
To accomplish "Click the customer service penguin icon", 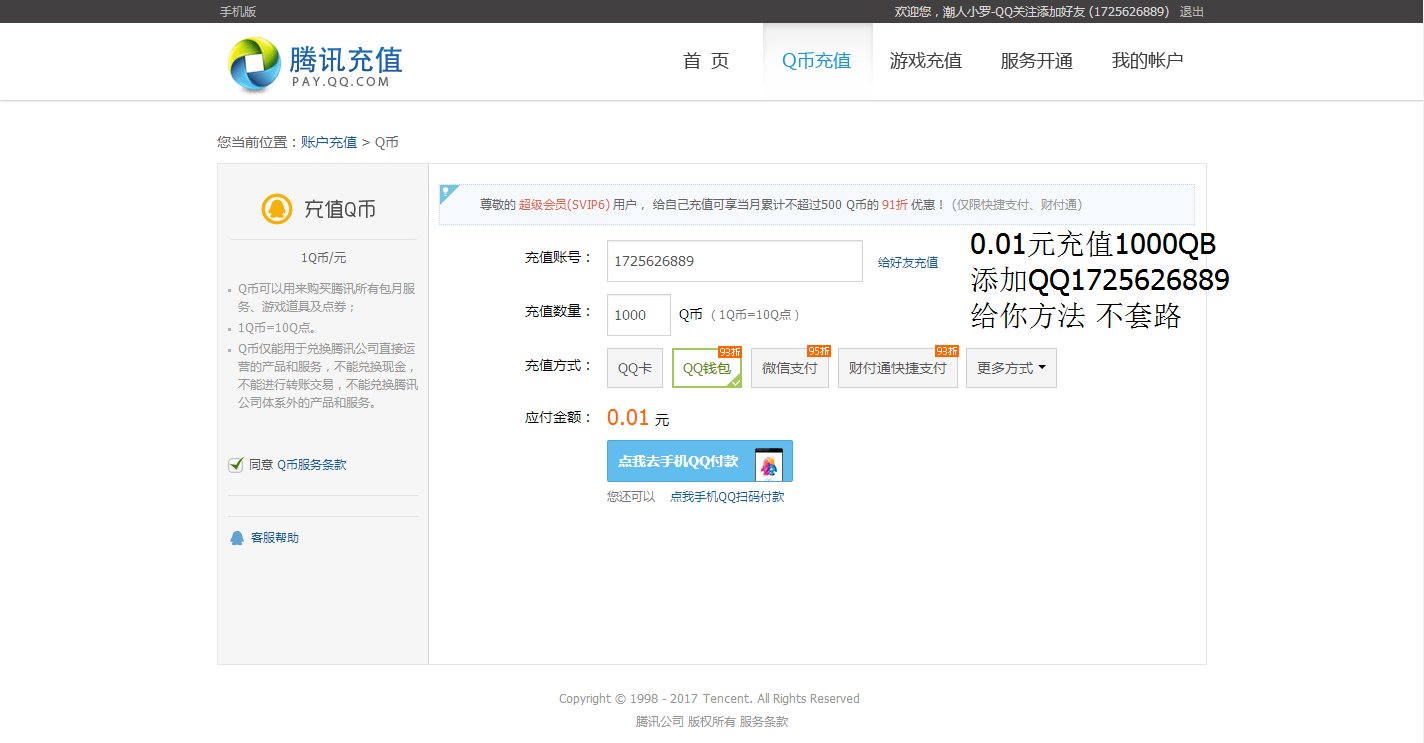I will 237,538.
